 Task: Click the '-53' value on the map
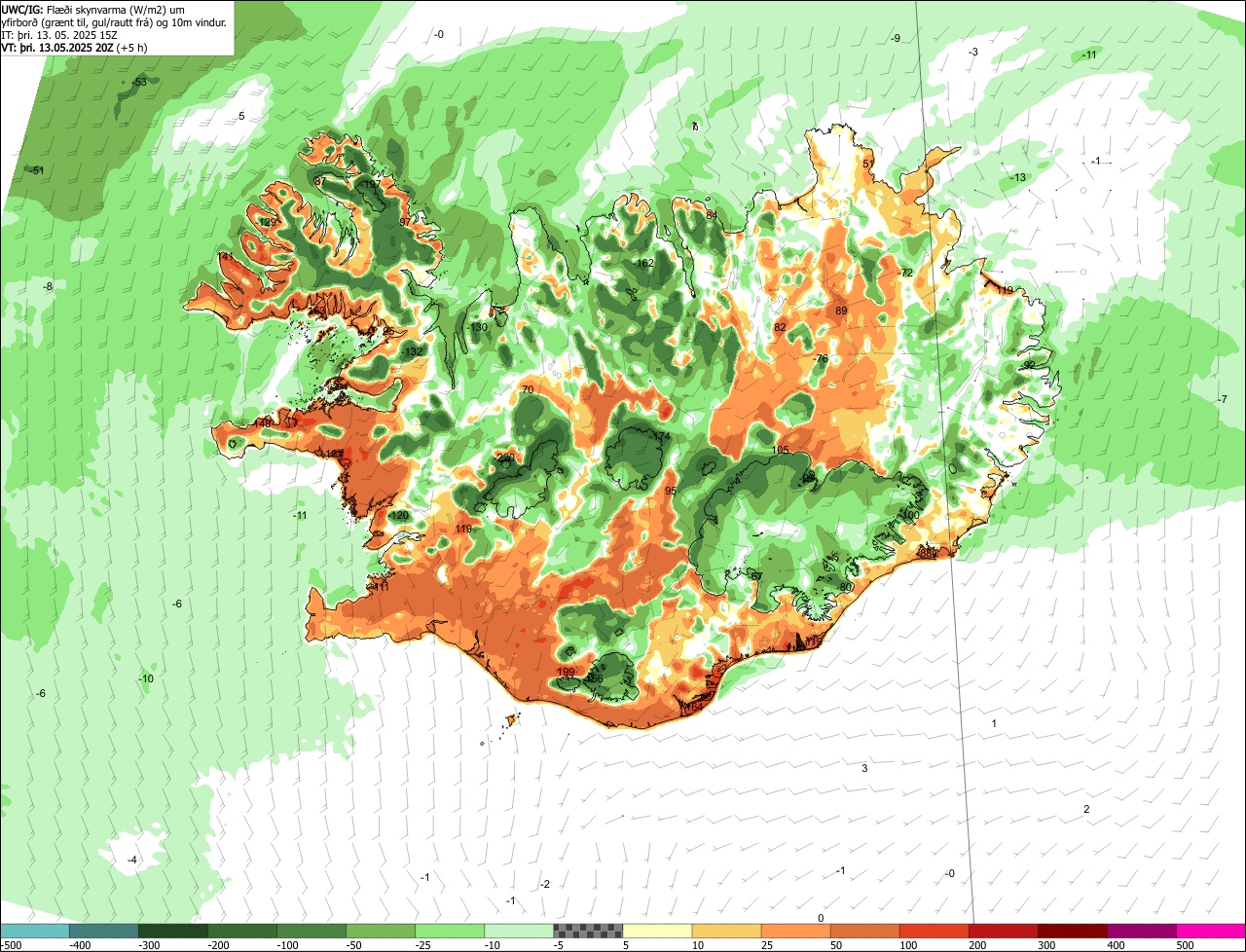139,83
